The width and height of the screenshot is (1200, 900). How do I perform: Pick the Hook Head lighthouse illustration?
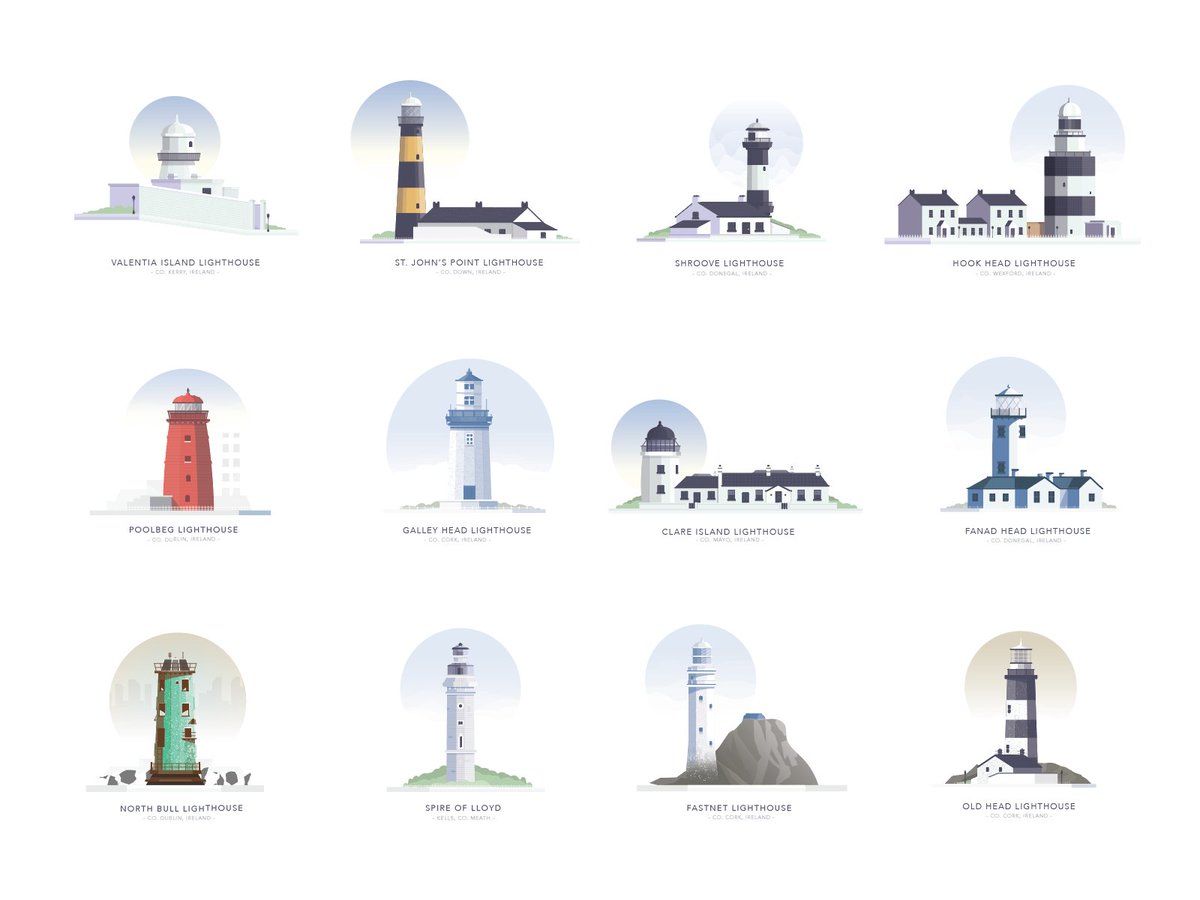1012,165
